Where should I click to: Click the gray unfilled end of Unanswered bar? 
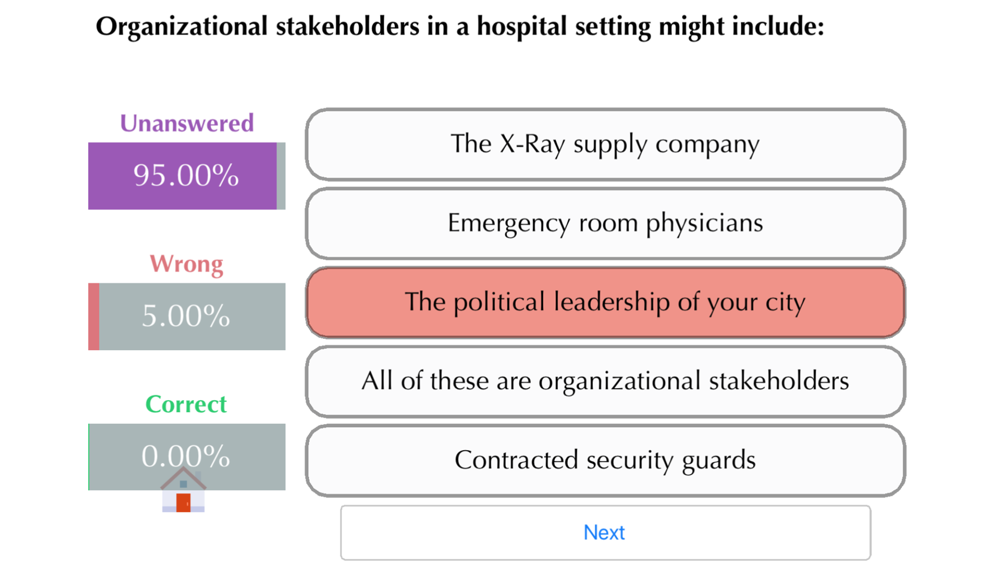point(281,176)
